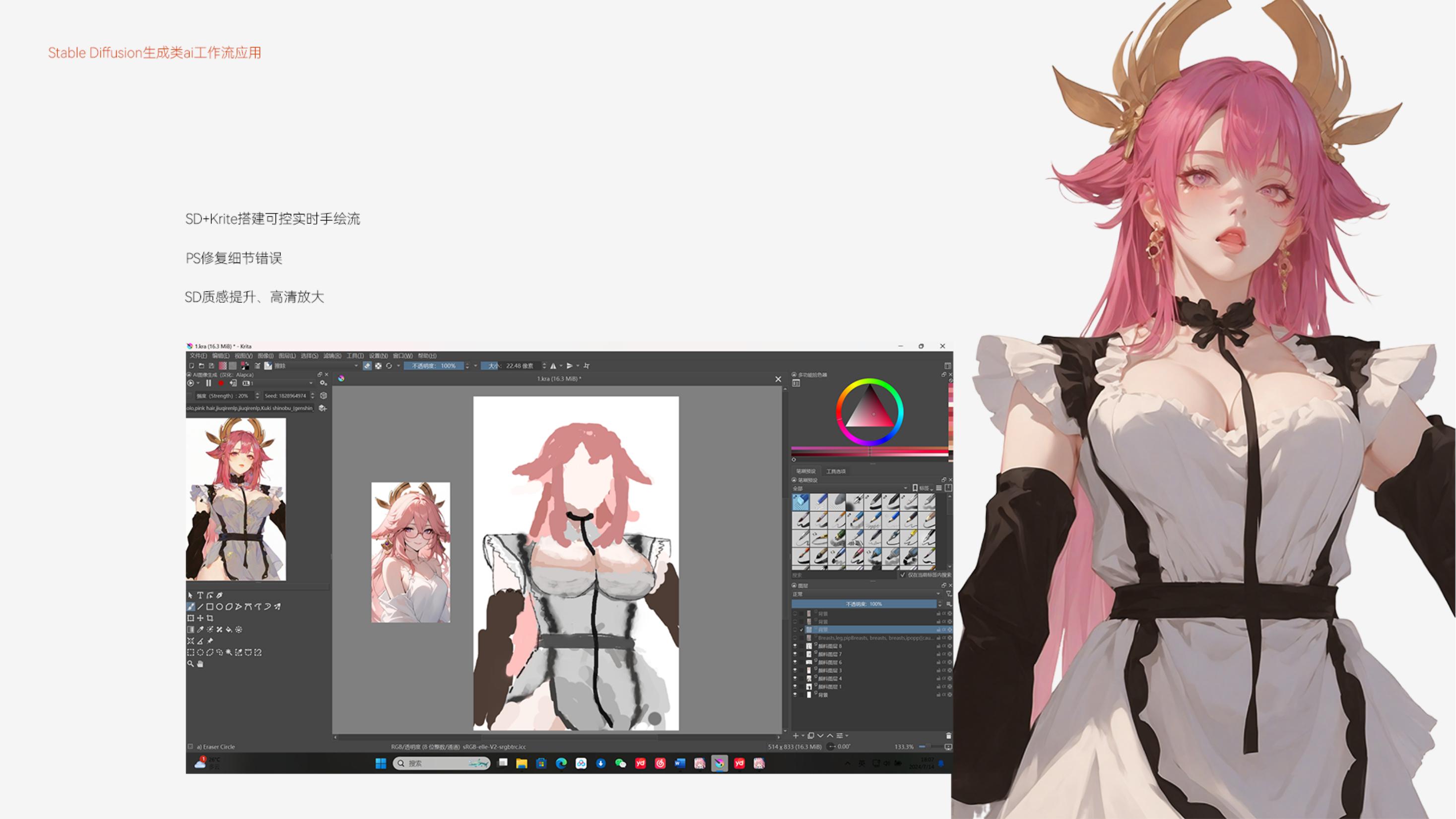Image resolution: width=1456 pixels, height=819 pixels.
Task: Hide layer 颜料图层 1 via eye icon
Action: 794,686
